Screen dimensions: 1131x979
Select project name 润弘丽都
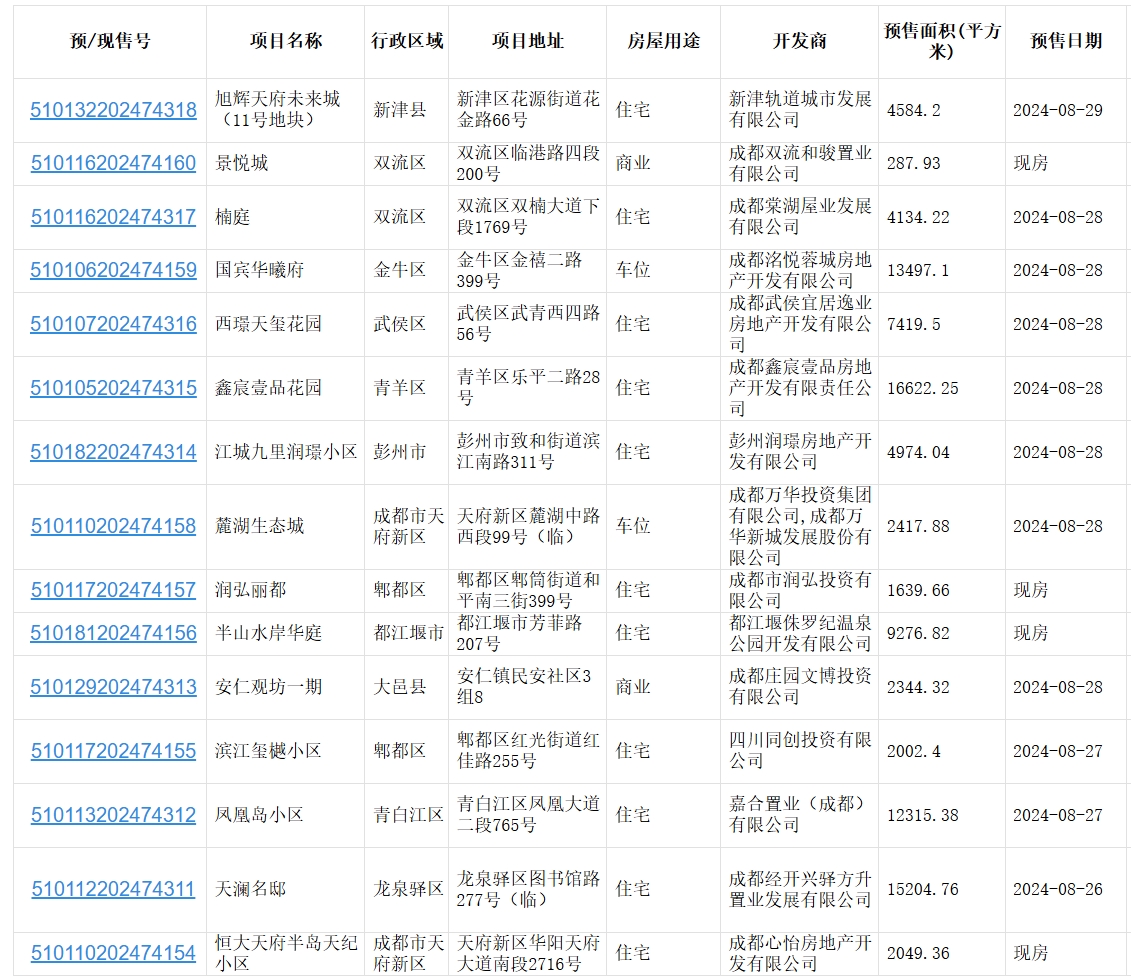click(x=250, y=590)
